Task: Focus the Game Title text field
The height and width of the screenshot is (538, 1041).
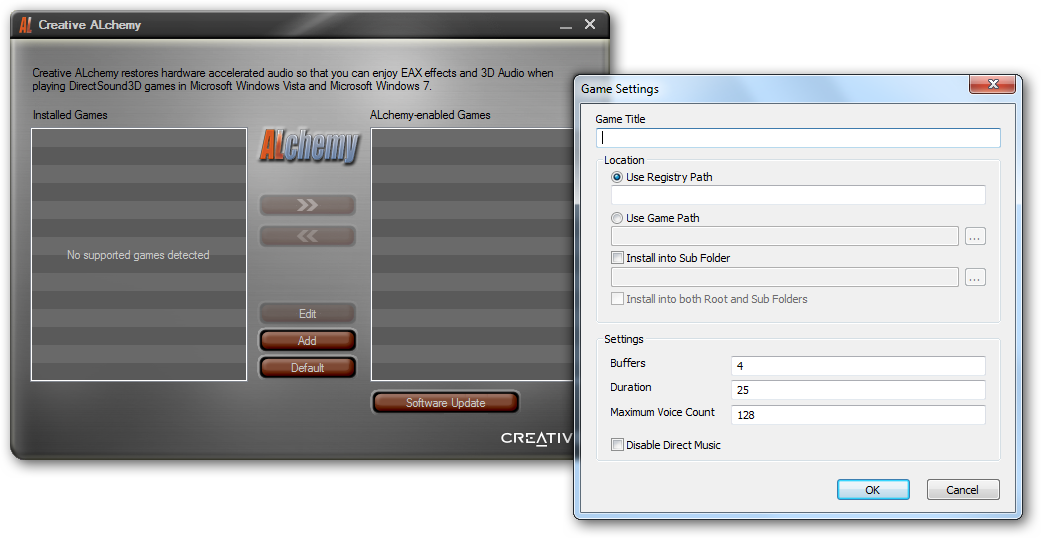Action: click(798, 137)
